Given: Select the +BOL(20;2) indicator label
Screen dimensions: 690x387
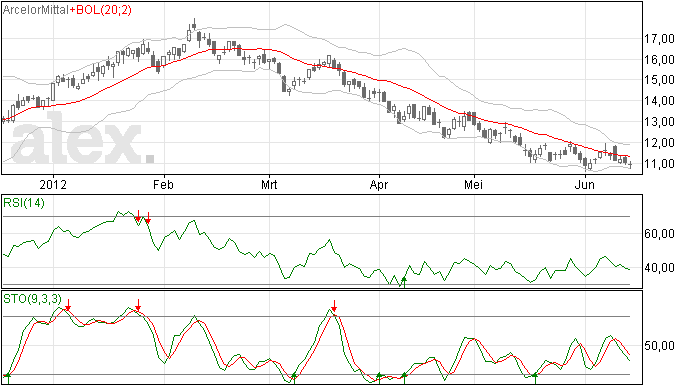Looking at the screenshot, I should [100, 10].
